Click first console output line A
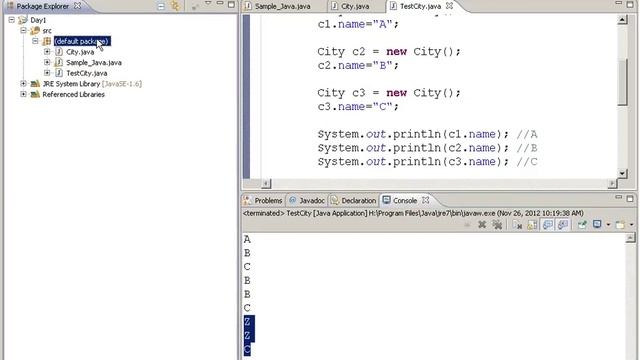The image size is (640, 360). [247, 239]
